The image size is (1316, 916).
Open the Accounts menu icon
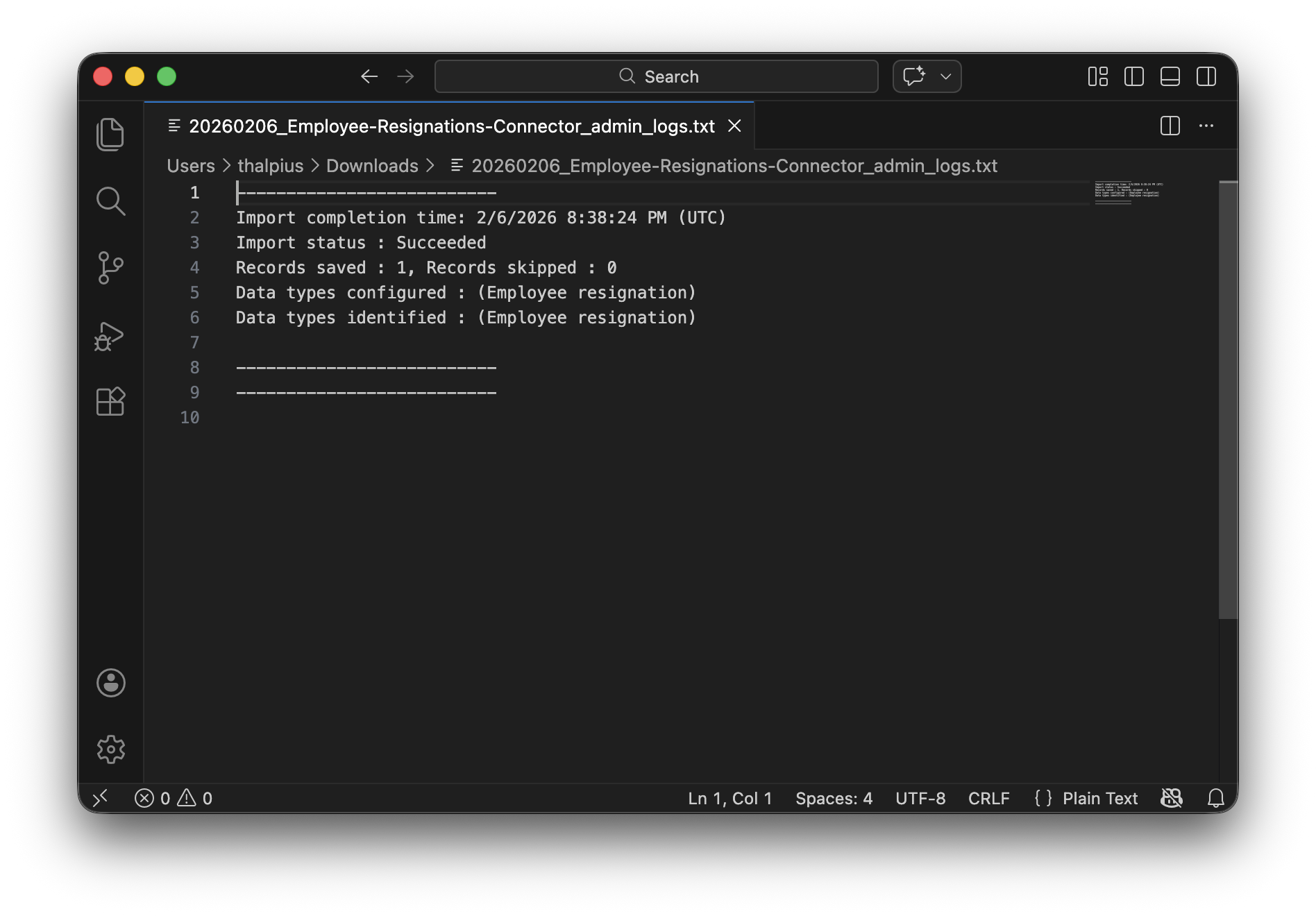(x=110, y=683)
